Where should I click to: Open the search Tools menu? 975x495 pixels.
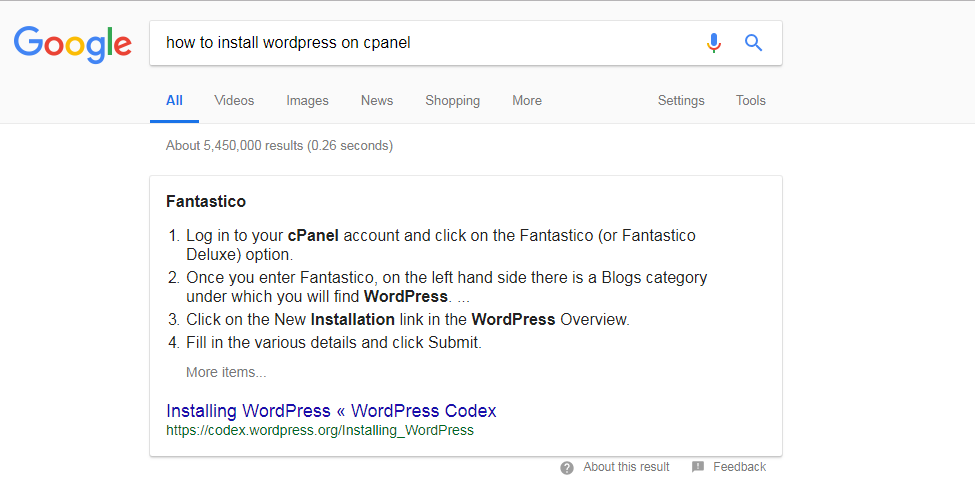tap(751, 100)
